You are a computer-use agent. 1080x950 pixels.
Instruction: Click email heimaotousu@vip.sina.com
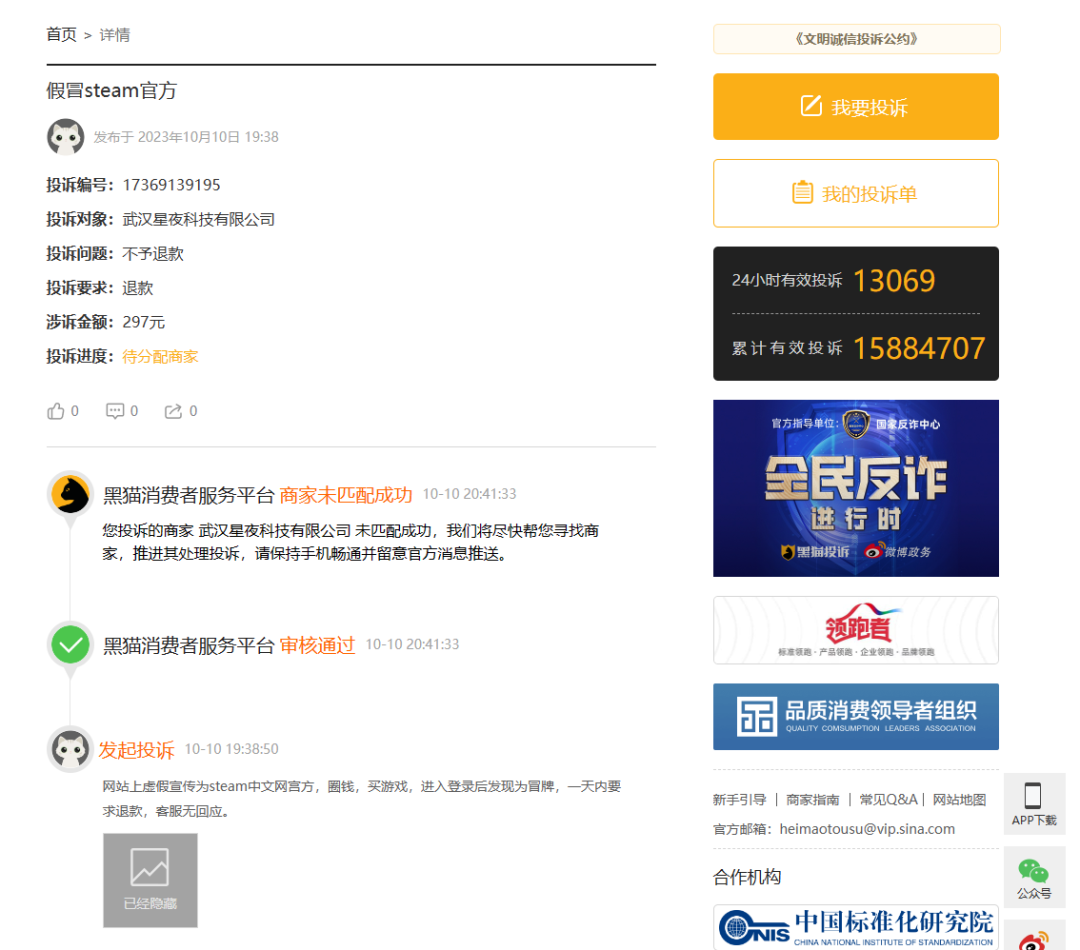tap(867, 829)
